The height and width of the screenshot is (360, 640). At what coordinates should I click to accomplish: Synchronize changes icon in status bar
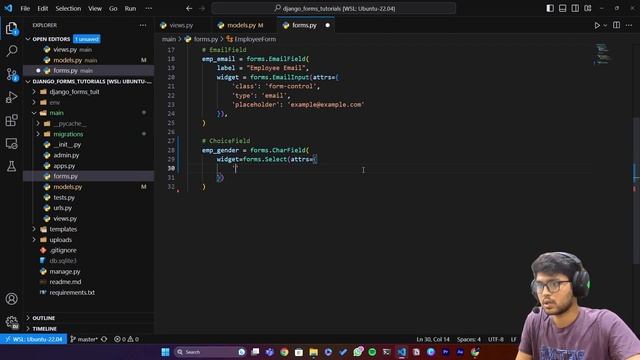click(x=104, y=339)
